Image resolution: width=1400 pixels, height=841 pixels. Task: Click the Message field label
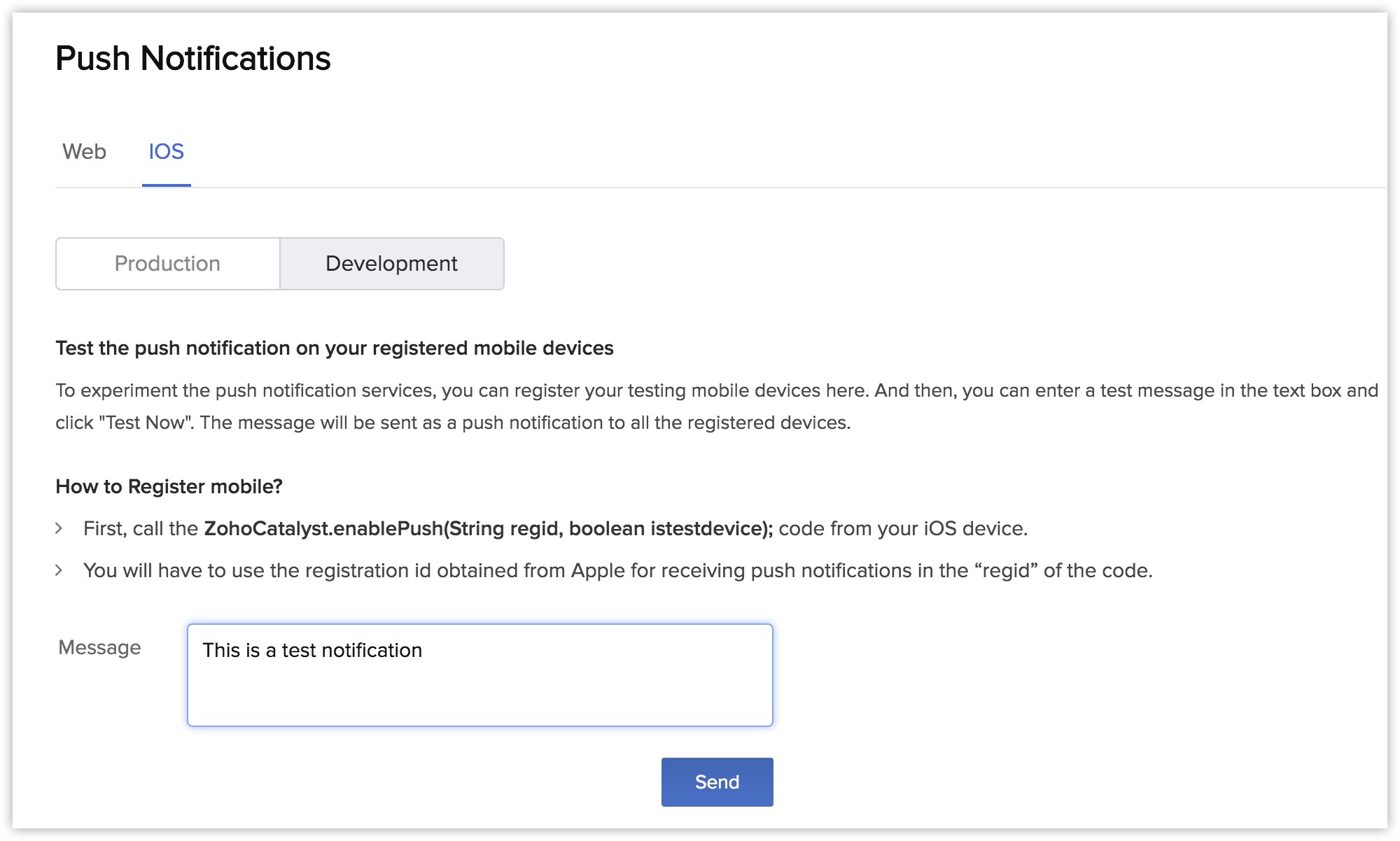99,648
